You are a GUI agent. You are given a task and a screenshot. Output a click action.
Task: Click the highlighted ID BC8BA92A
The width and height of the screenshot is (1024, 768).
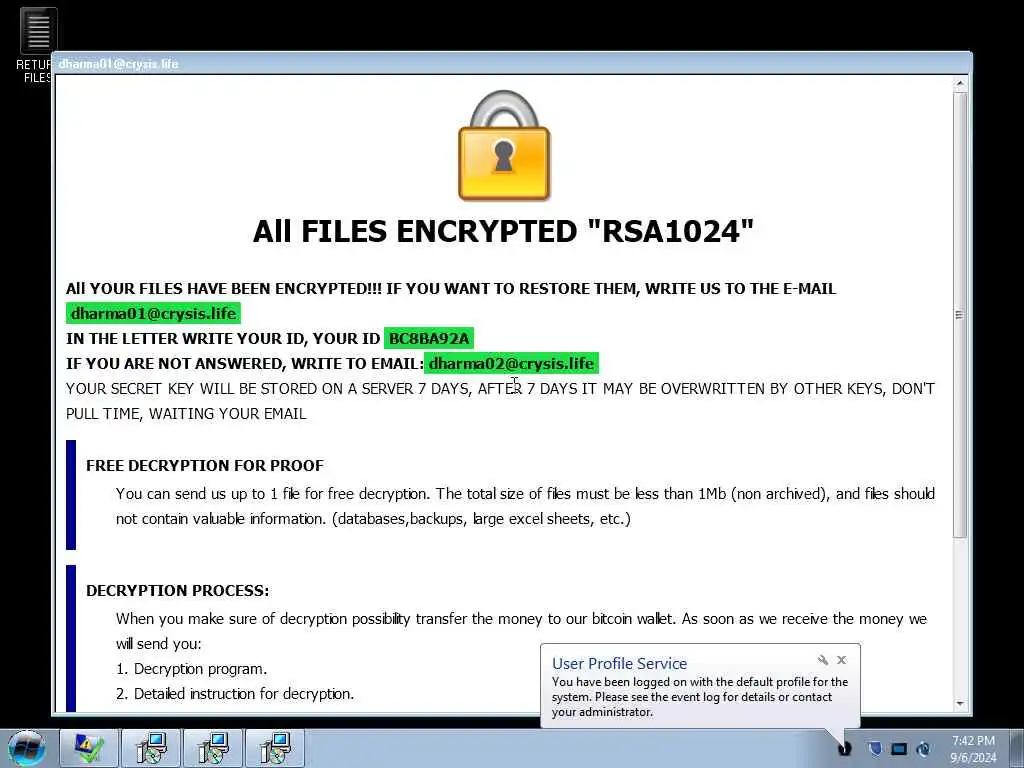coord(429,338)
